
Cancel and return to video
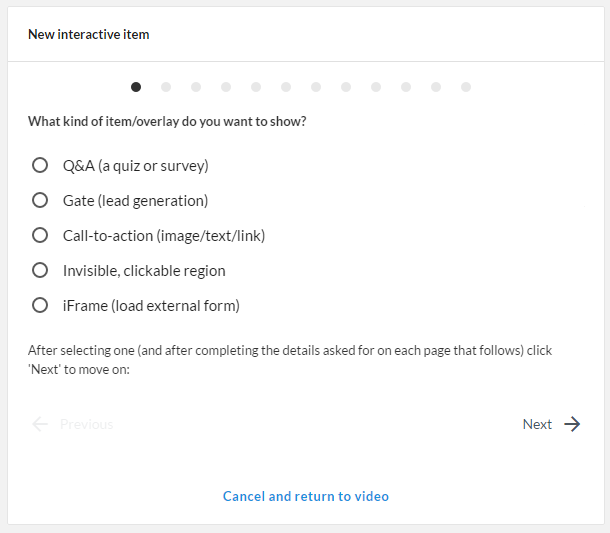(x=305, y=496)
